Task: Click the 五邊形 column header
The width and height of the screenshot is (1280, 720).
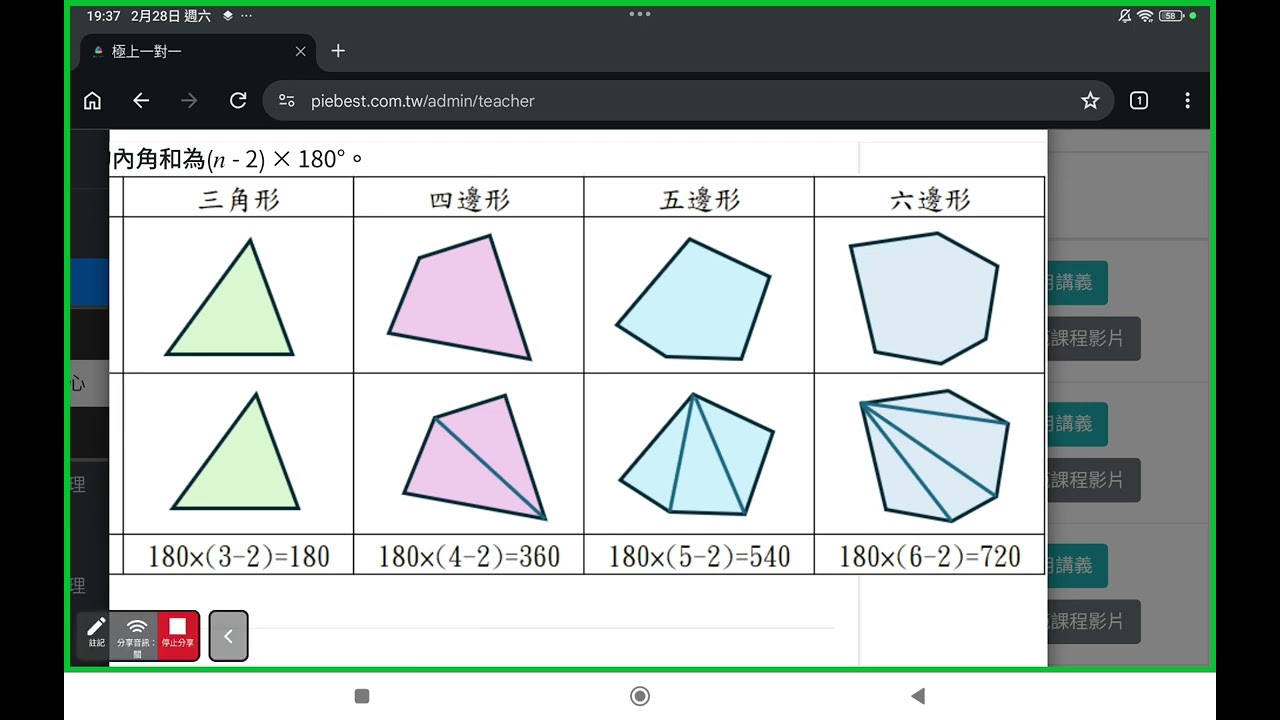Action: point(699,199)
